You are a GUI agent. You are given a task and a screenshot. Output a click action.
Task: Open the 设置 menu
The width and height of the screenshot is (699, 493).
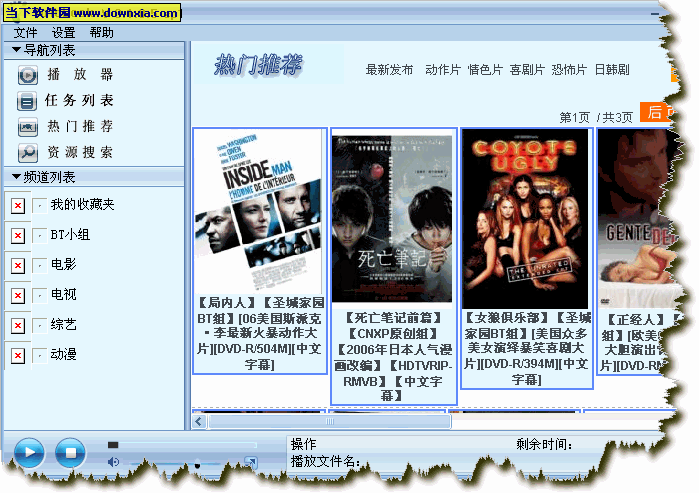tap(63, 33)
